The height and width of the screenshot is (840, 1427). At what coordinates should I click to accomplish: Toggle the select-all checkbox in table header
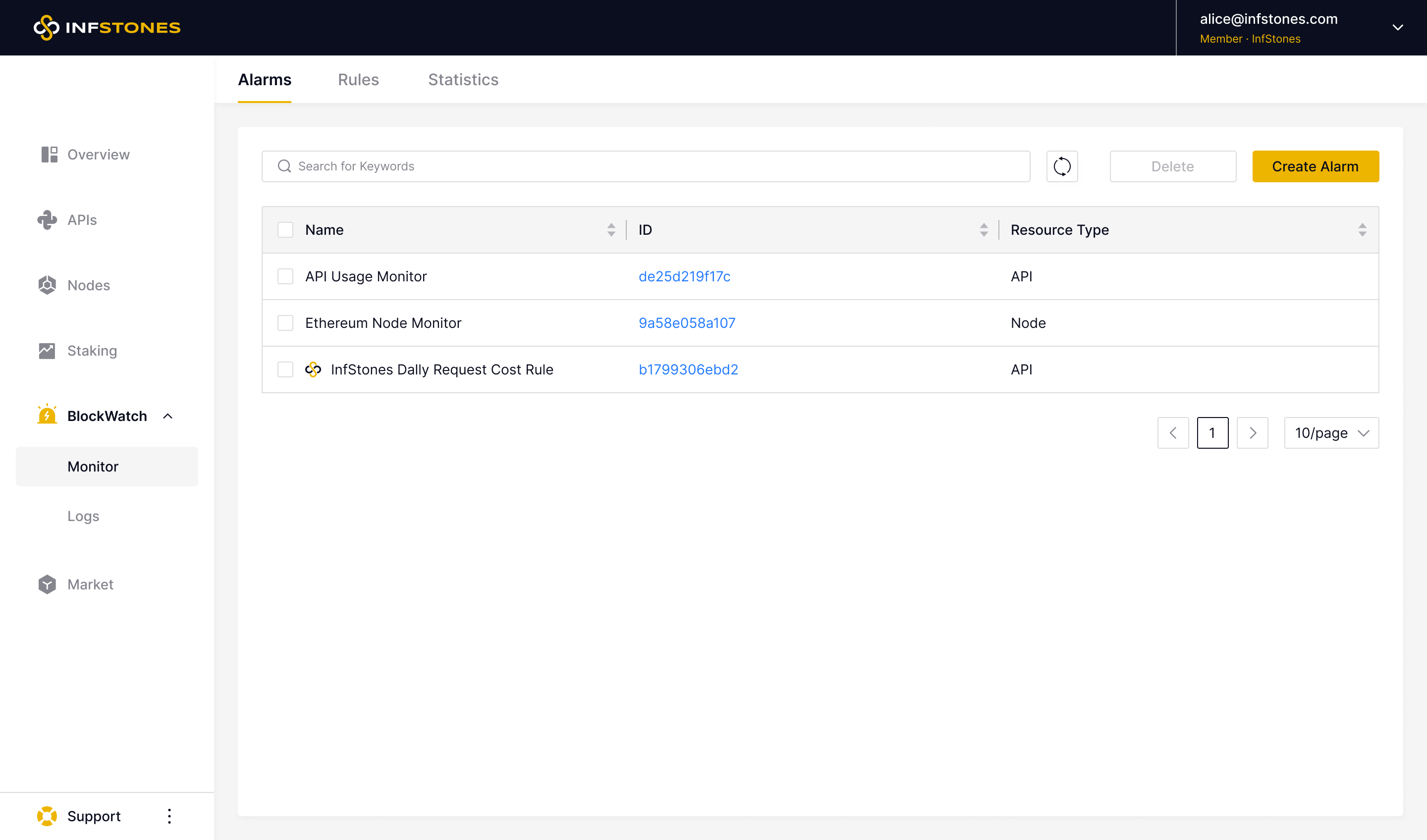pos(285,230)
